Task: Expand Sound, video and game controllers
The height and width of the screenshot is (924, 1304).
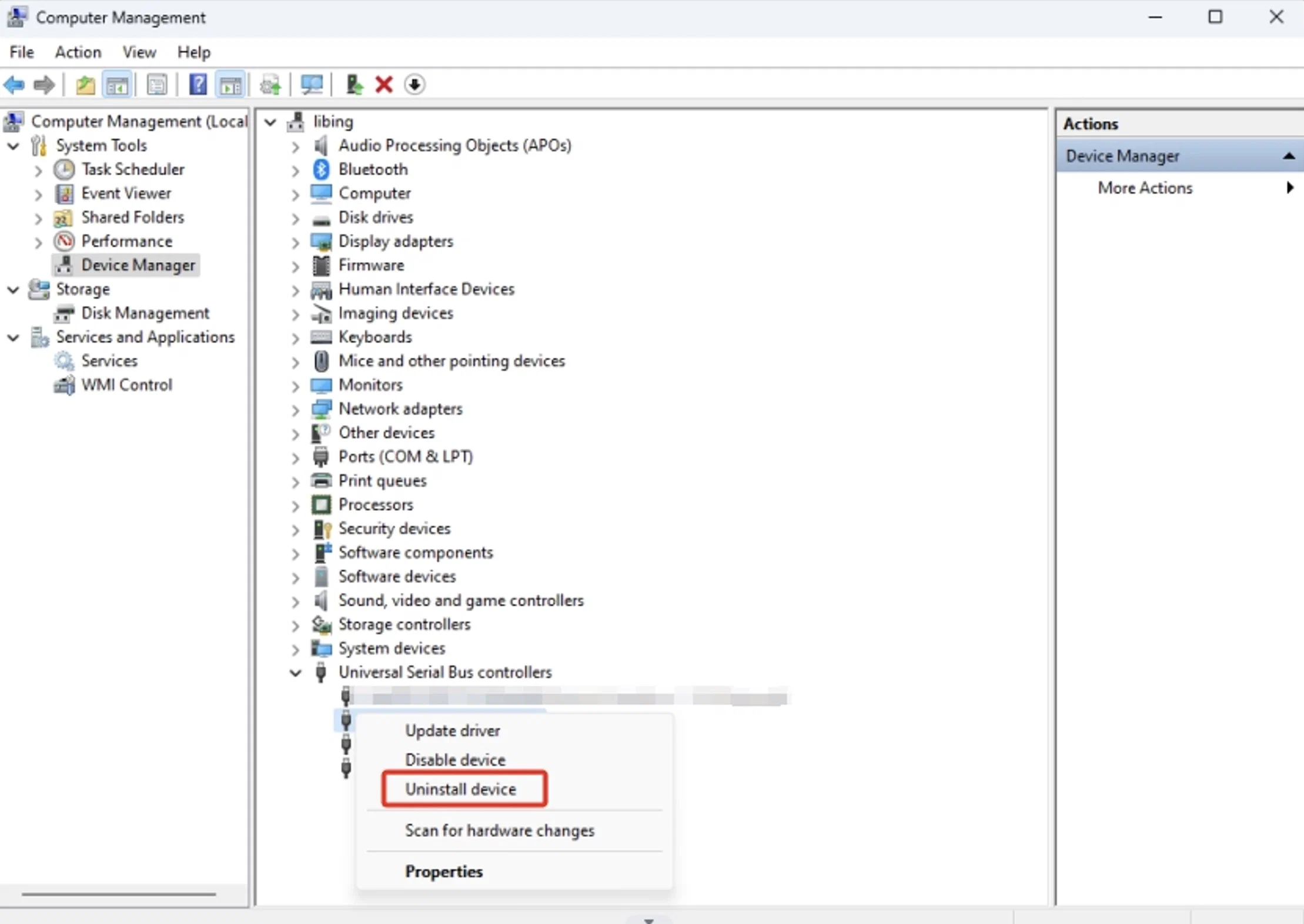Action: pyautogui.click(x=296, y=601)
